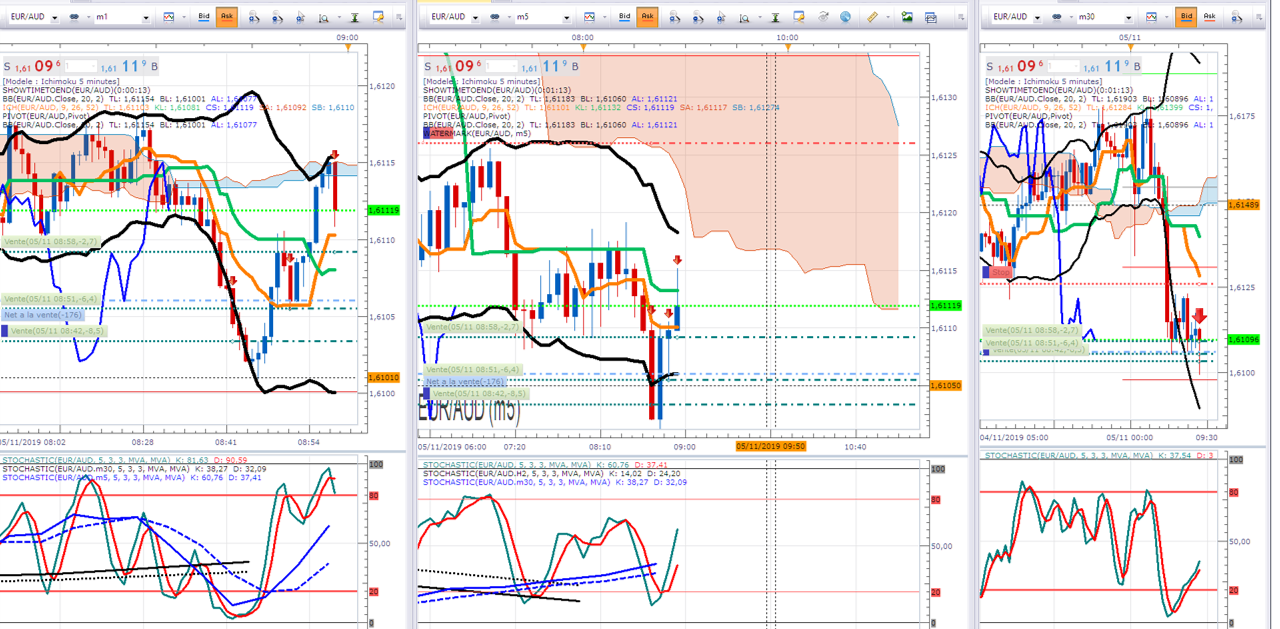1280x629 pixels.
Task: Click the picture snapshot icon in m5 toolbar
Action: (906, 17)
